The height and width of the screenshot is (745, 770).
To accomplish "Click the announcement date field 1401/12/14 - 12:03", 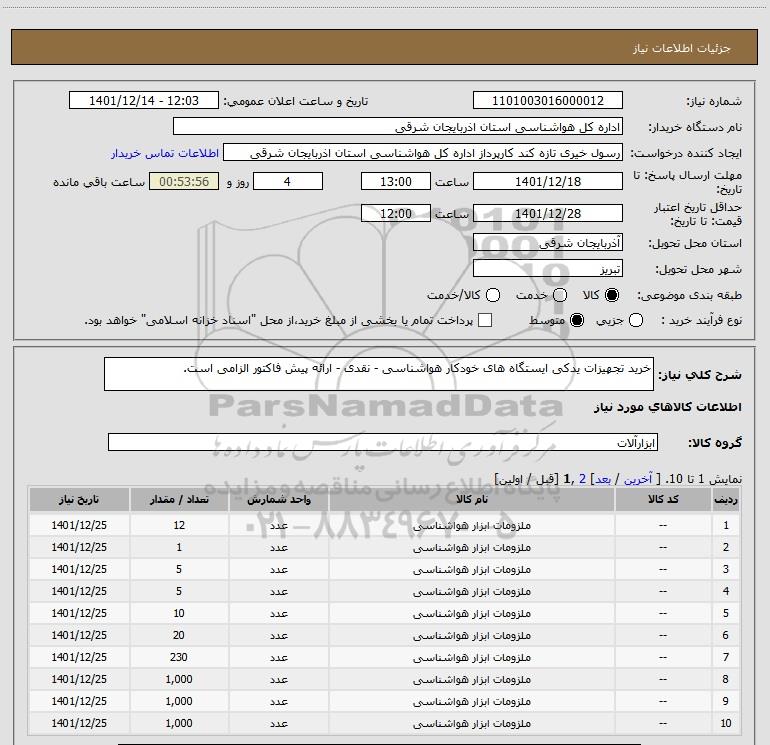I will pos(144,101).
